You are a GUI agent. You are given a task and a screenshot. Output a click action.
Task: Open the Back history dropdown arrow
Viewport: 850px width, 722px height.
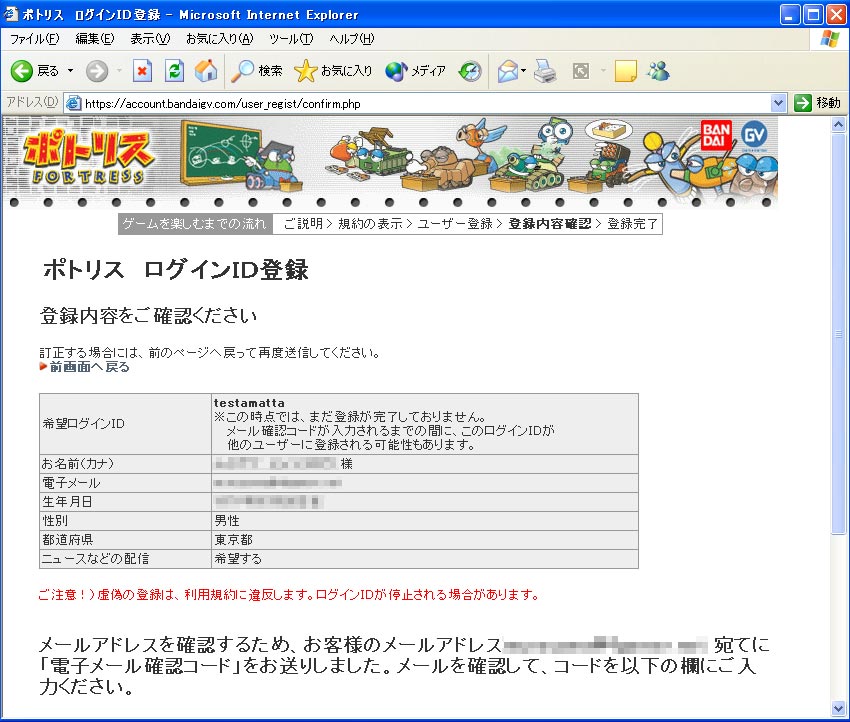pyautogui.click(x=70, y=71)
